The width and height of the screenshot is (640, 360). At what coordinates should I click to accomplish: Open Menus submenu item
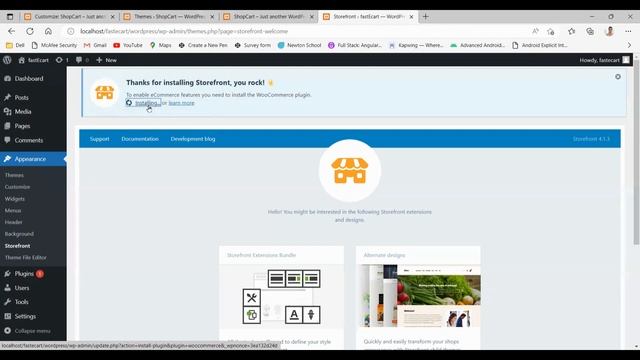pos(13,211)
